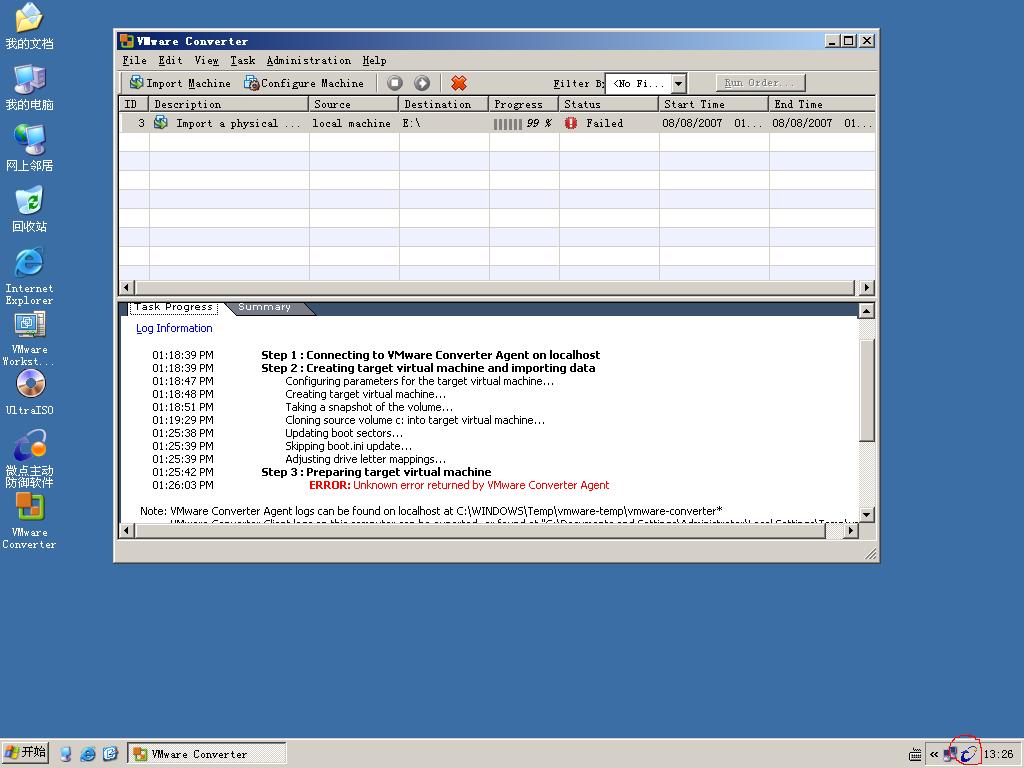The image size is (1024, 768).
Task: Open the File menu
Action: coord(135,61)
